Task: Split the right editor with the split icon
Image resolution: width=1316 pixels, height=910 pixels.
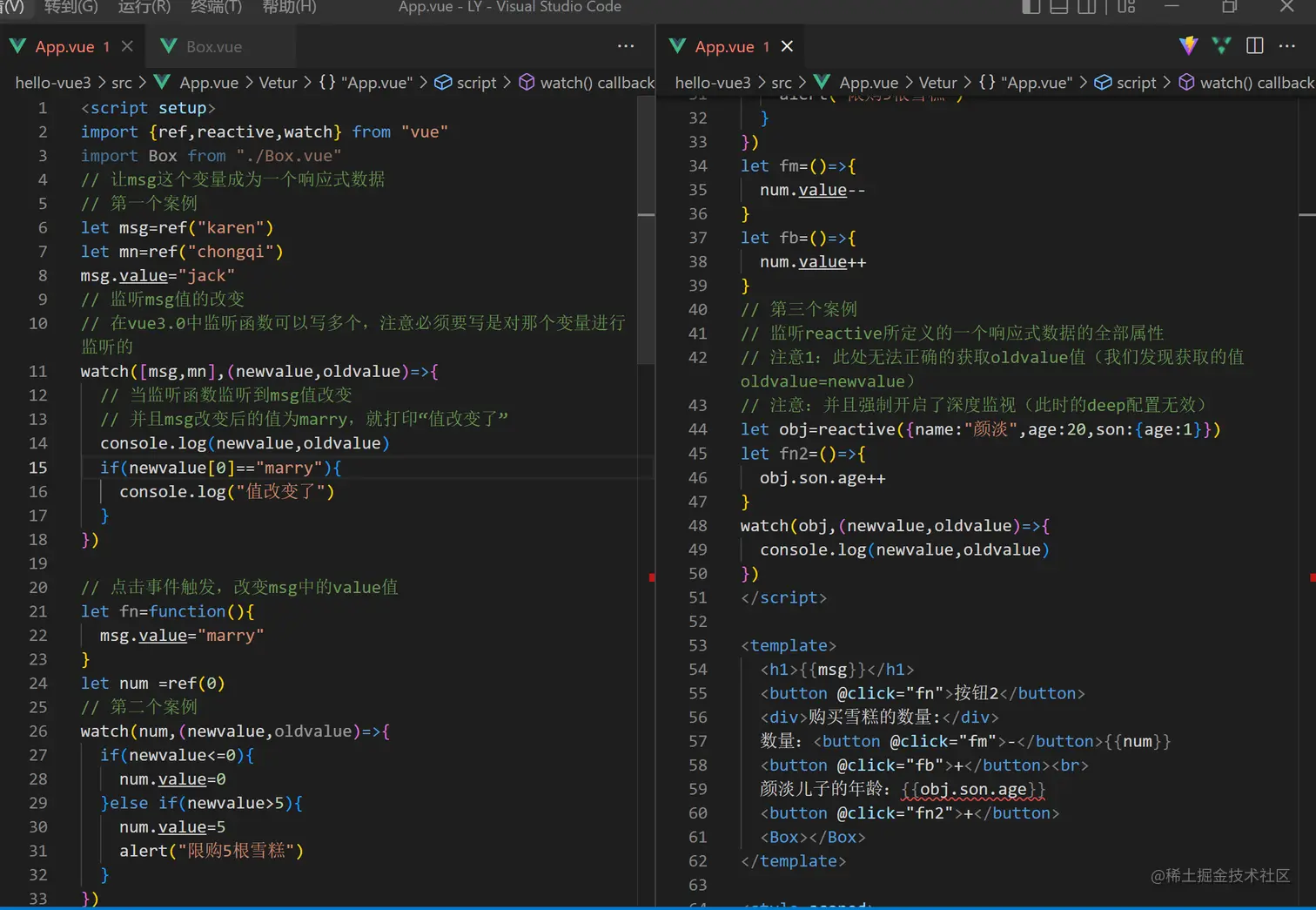Action: 1255,46
